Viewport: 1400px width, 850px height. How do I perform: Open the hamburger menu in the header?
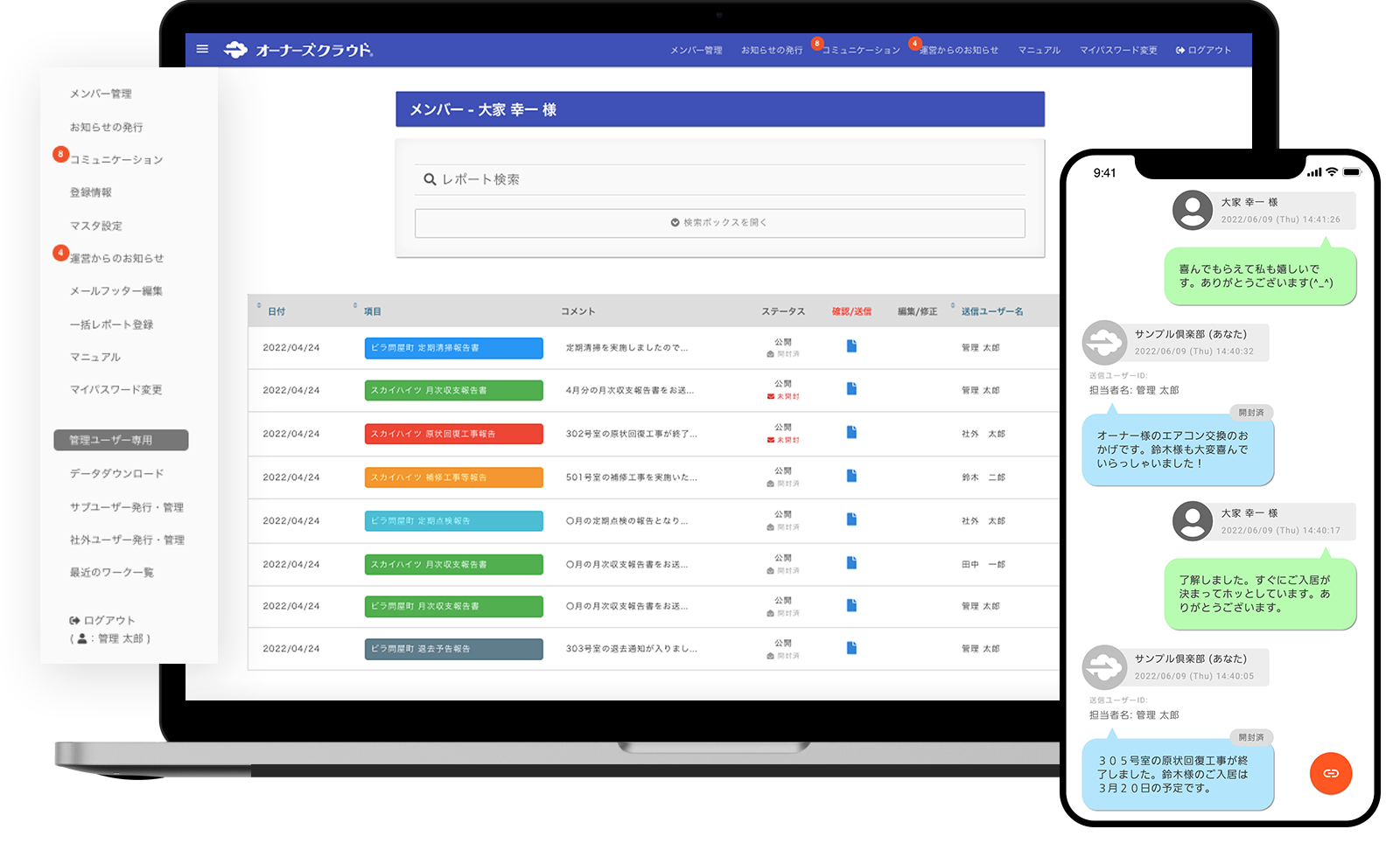point(202,49)
